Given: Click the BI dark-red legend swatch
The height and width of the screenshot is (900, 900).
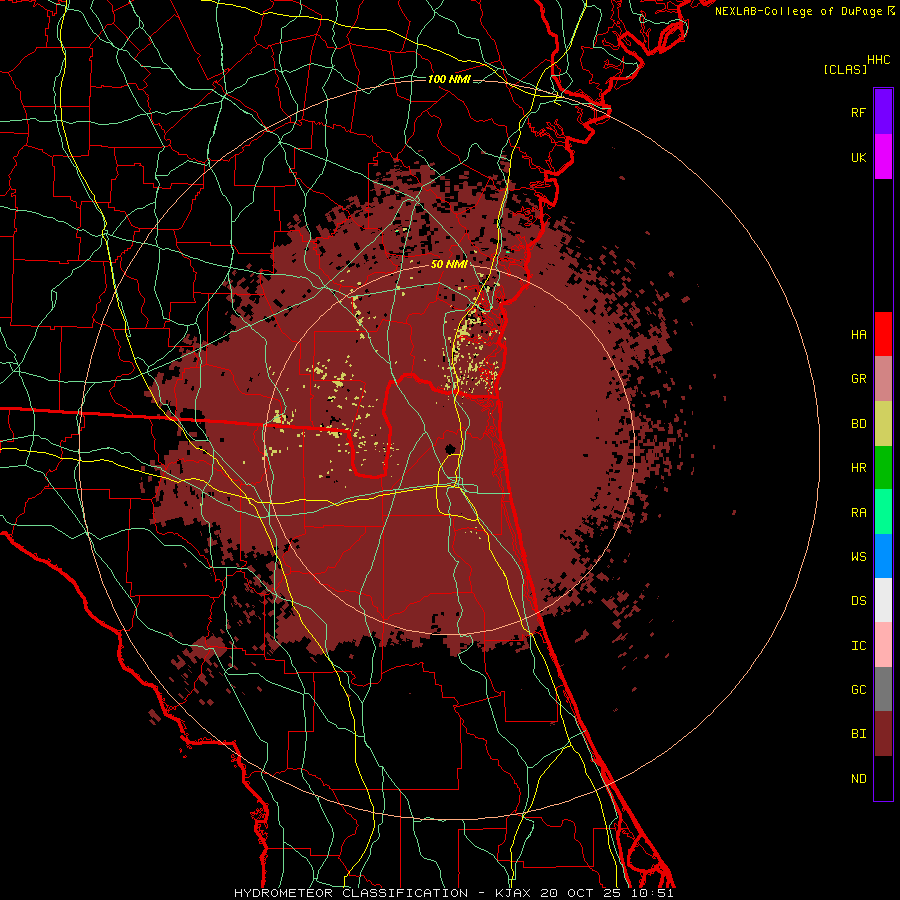Looking at the screenshot, I should 883,734.
